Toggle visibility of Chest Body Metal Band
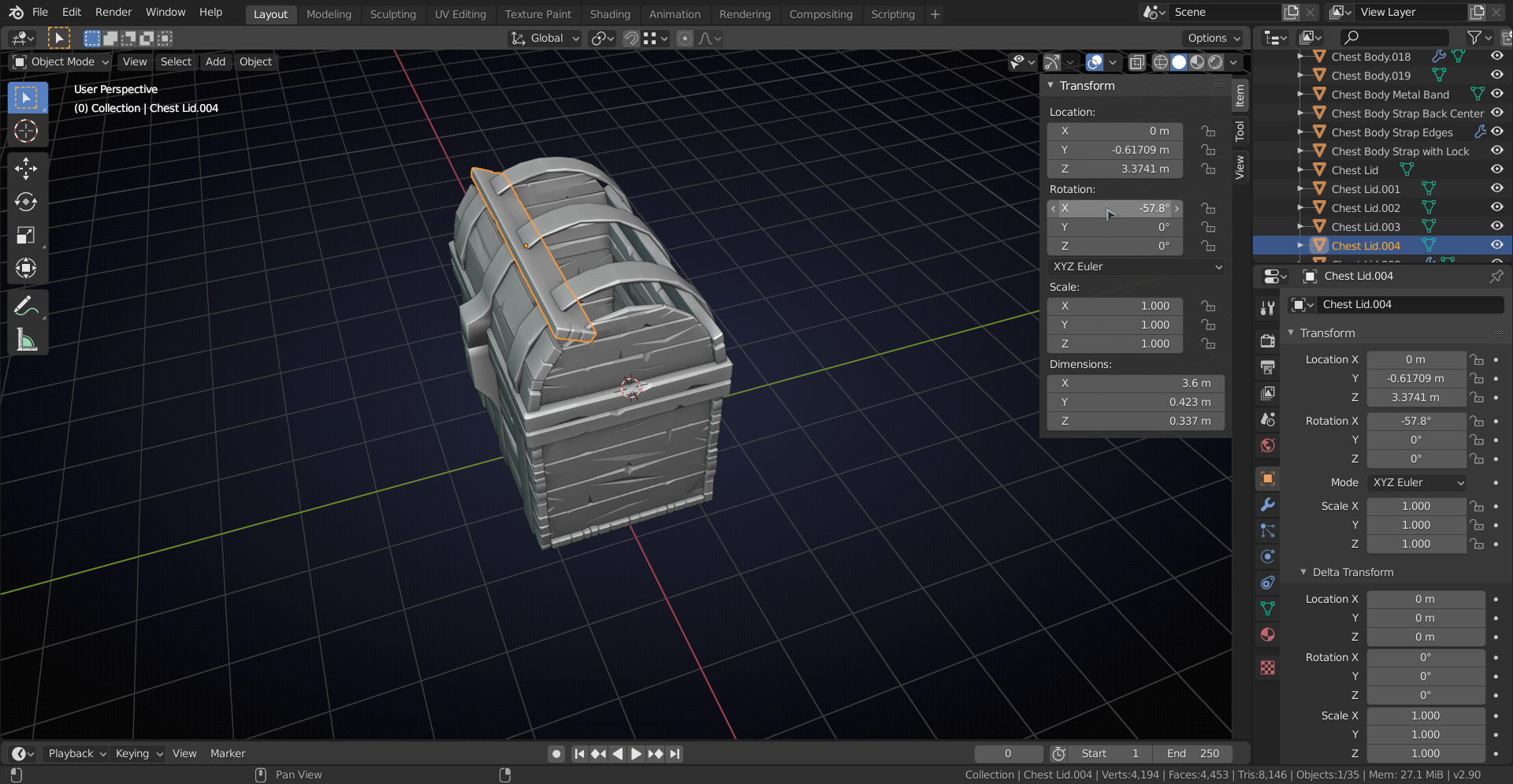The image size is (1513, 784). [x=1496, y=94]
